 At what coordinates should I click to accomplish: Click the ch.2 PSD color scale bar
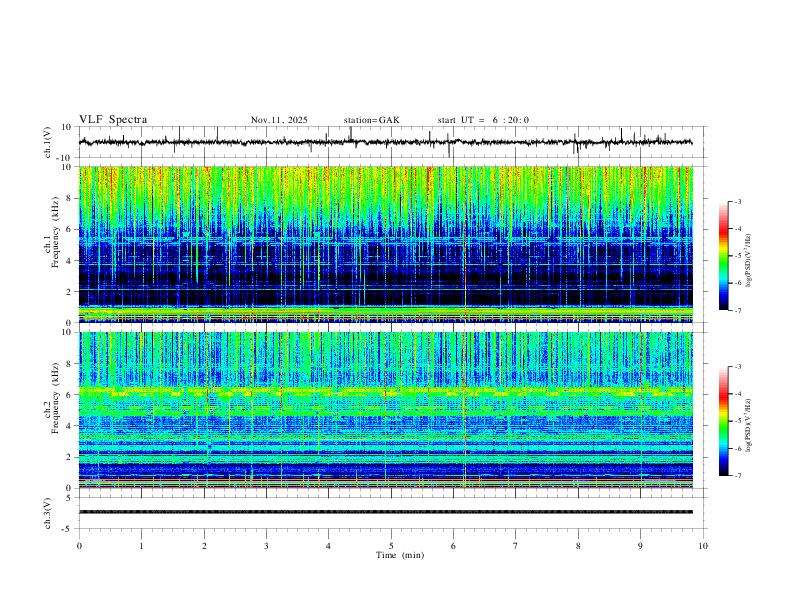click(x=723, y=421)
